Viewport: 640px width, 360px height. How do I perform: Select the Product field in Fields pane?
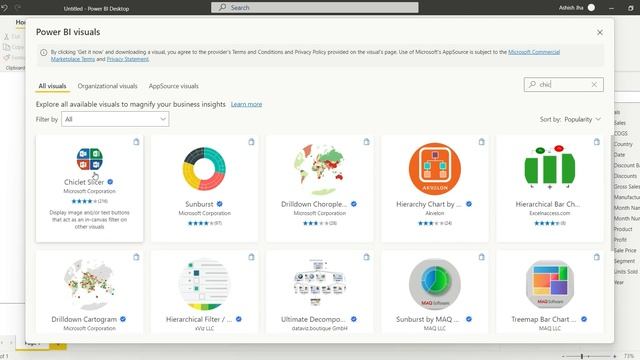[623, 229]
